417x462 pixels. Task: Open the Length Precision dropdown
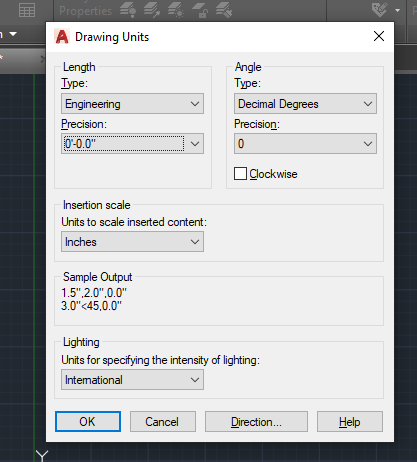tap(132, 144)
